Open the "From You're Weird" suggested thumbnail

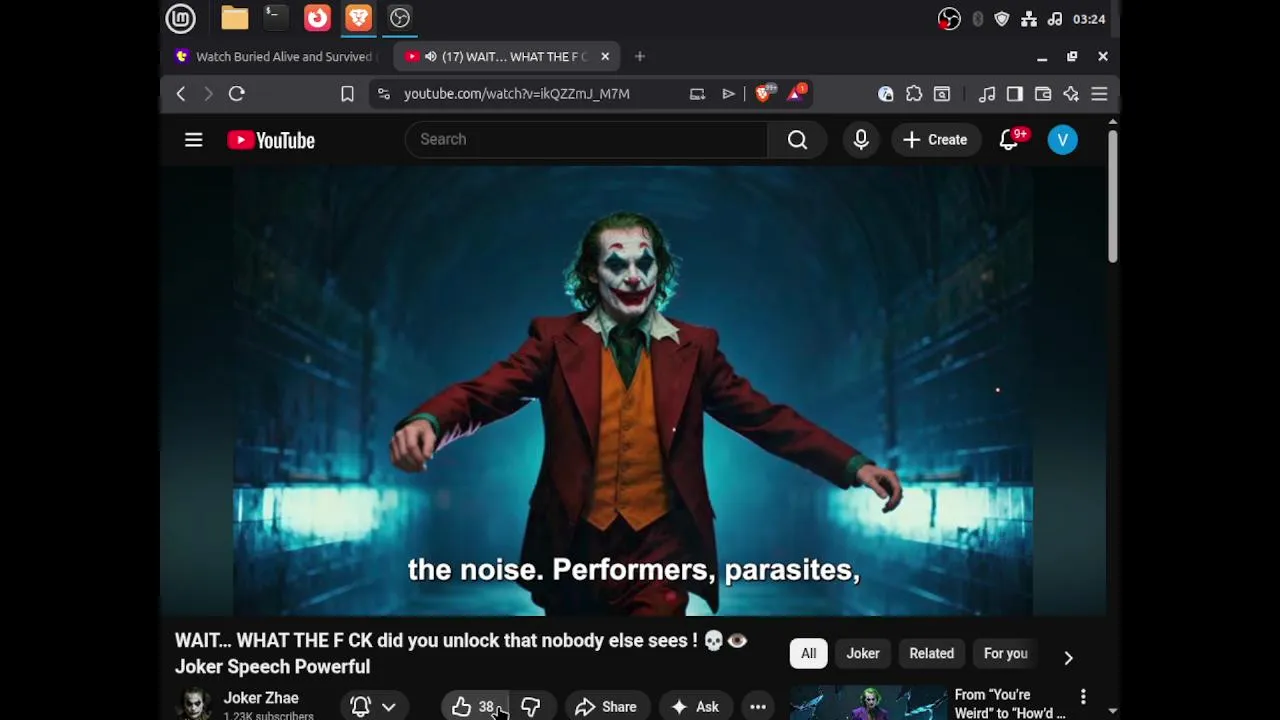[x=868, y=703]
